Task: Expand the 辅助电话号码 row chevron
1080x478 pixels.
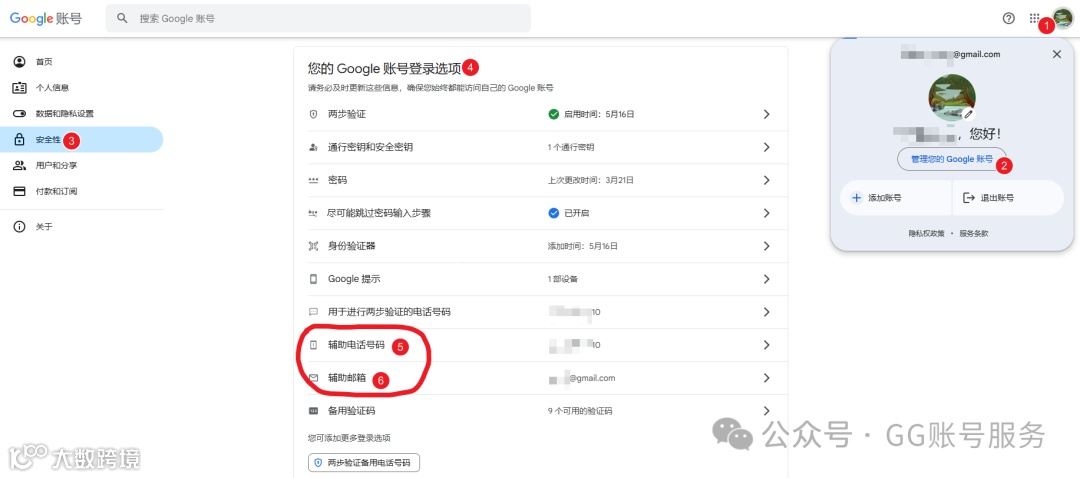Action: tap(766, 345)
